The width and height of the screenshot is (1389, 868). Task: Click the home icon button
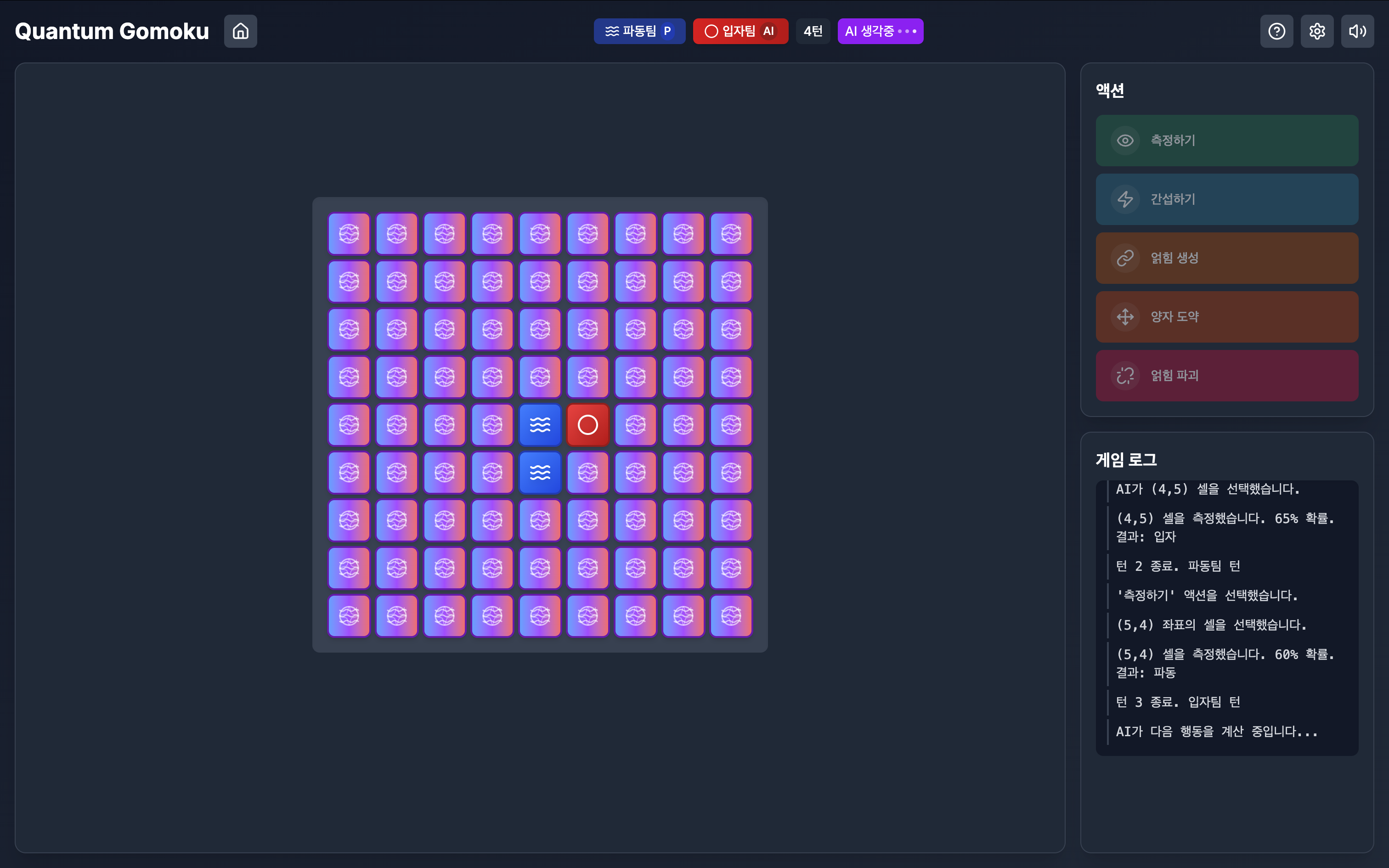[x=241, y=31]
